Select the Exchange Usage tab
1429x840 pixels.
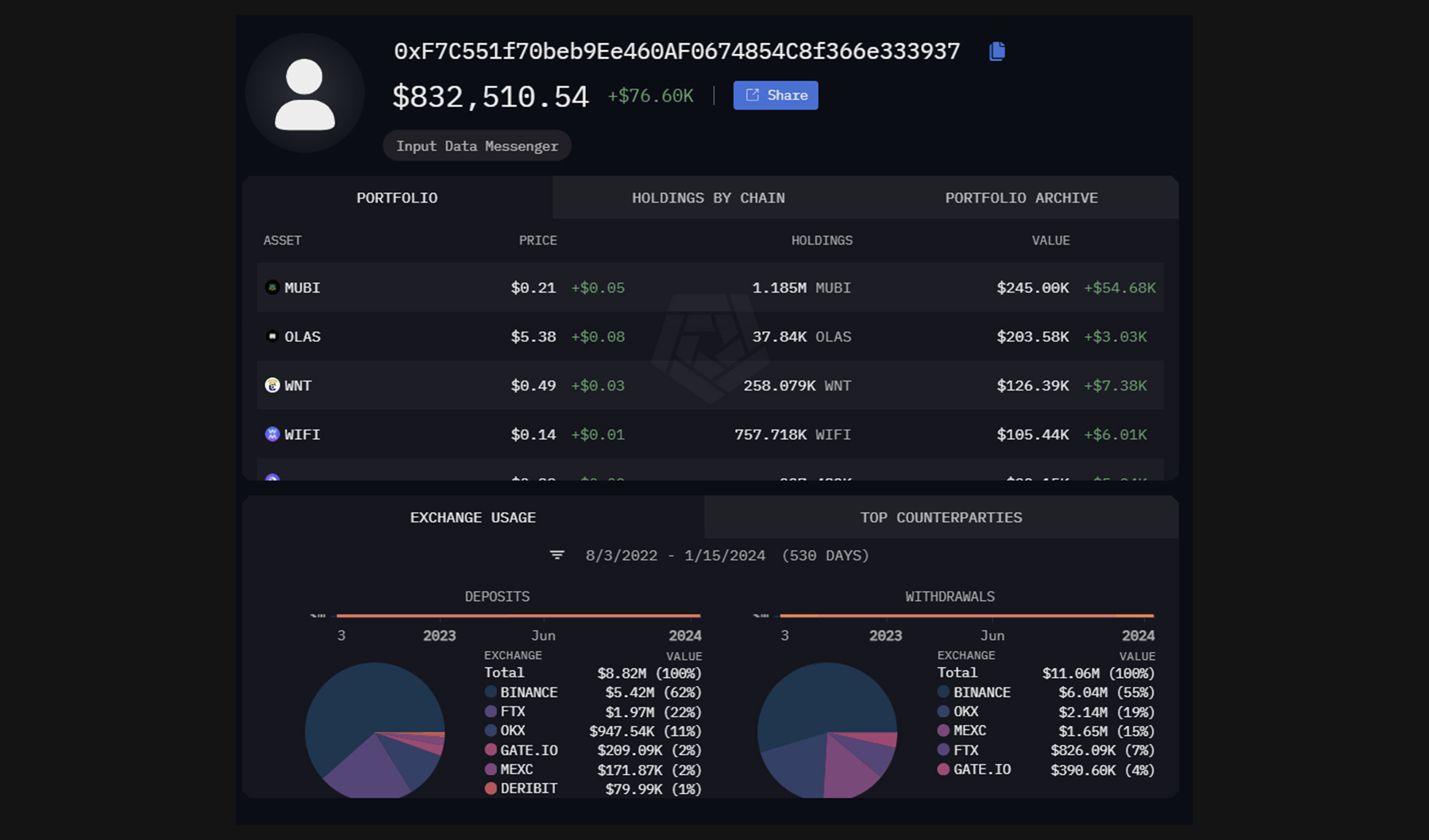tap(472, 518)
